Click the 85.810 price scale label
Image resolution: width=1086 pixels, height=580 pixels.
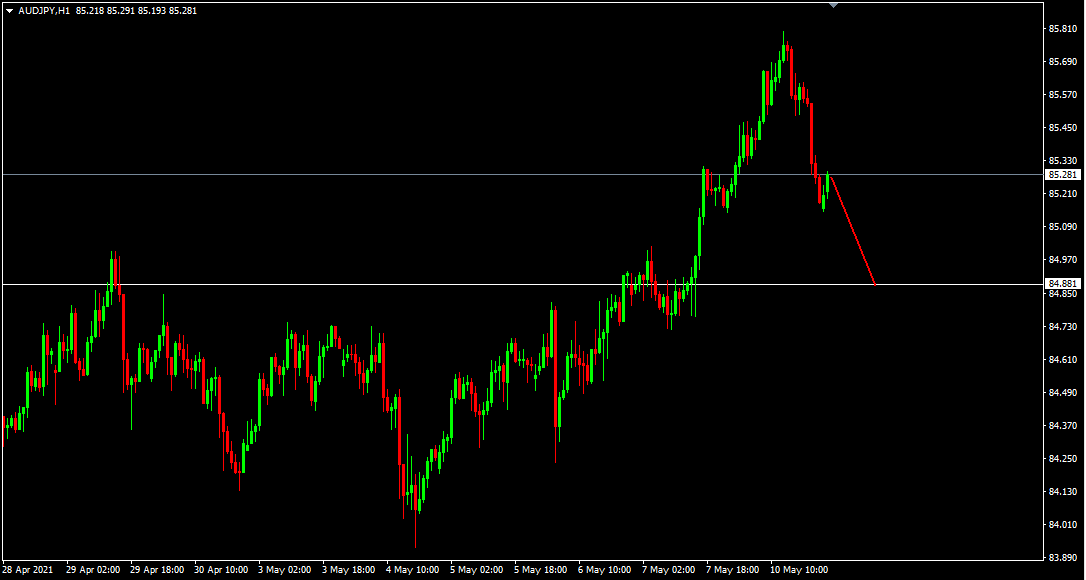[1062, 29]
